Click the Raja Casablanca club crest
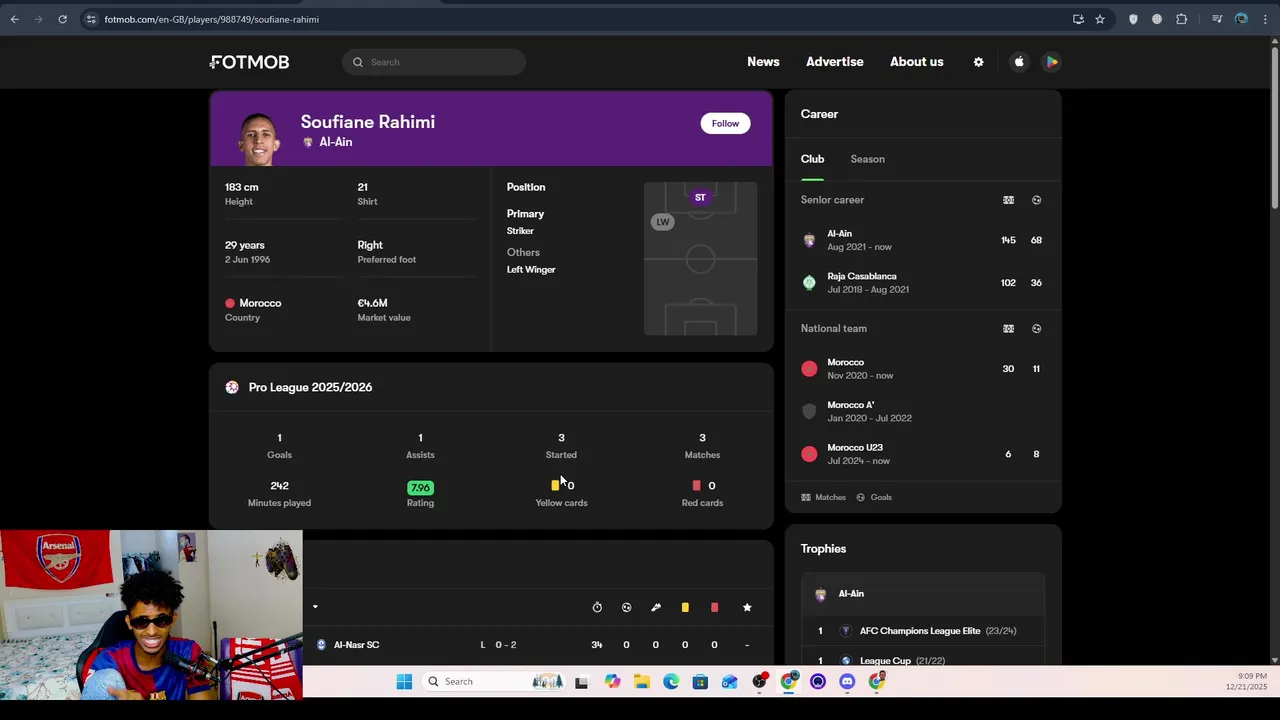 [x=809, y=283]
